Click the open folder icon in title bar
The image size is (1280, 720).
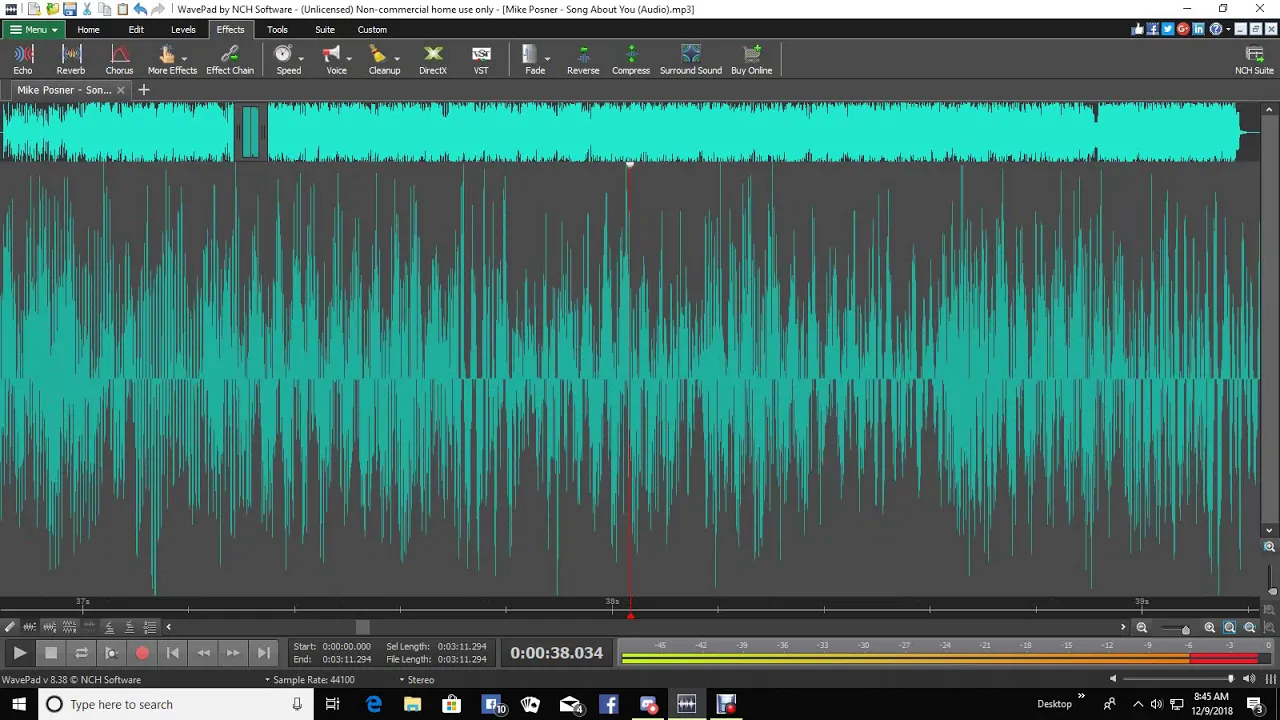point(52,9)
